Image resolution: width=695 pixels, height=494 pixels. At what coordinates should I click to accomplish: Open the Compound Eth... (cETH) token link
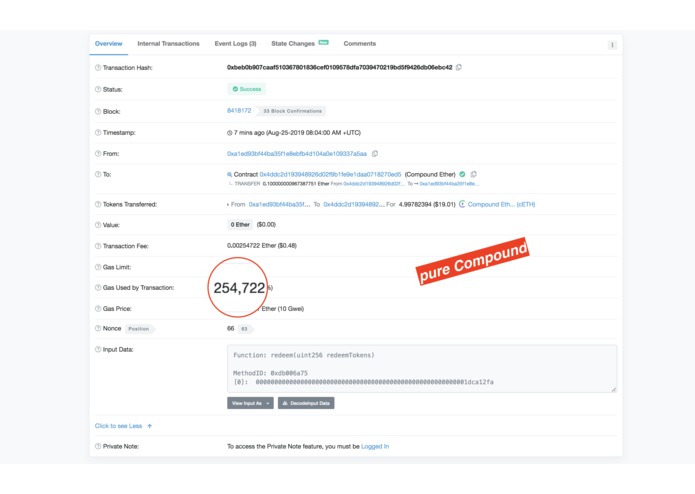[x=501, y=204]
